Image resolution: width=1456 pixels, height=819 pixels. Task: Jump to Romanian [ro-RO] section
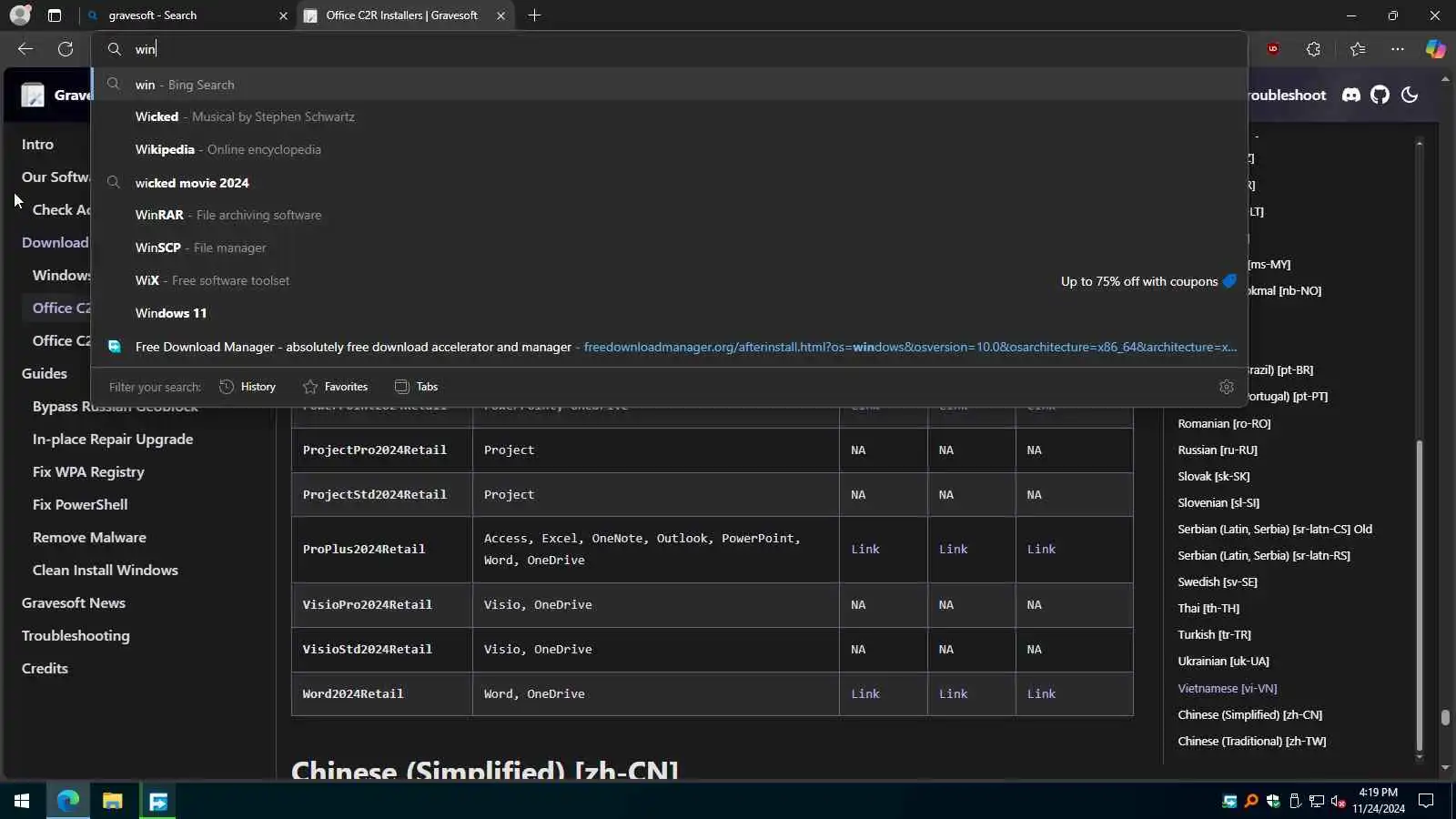click(x=1224, y=423)
